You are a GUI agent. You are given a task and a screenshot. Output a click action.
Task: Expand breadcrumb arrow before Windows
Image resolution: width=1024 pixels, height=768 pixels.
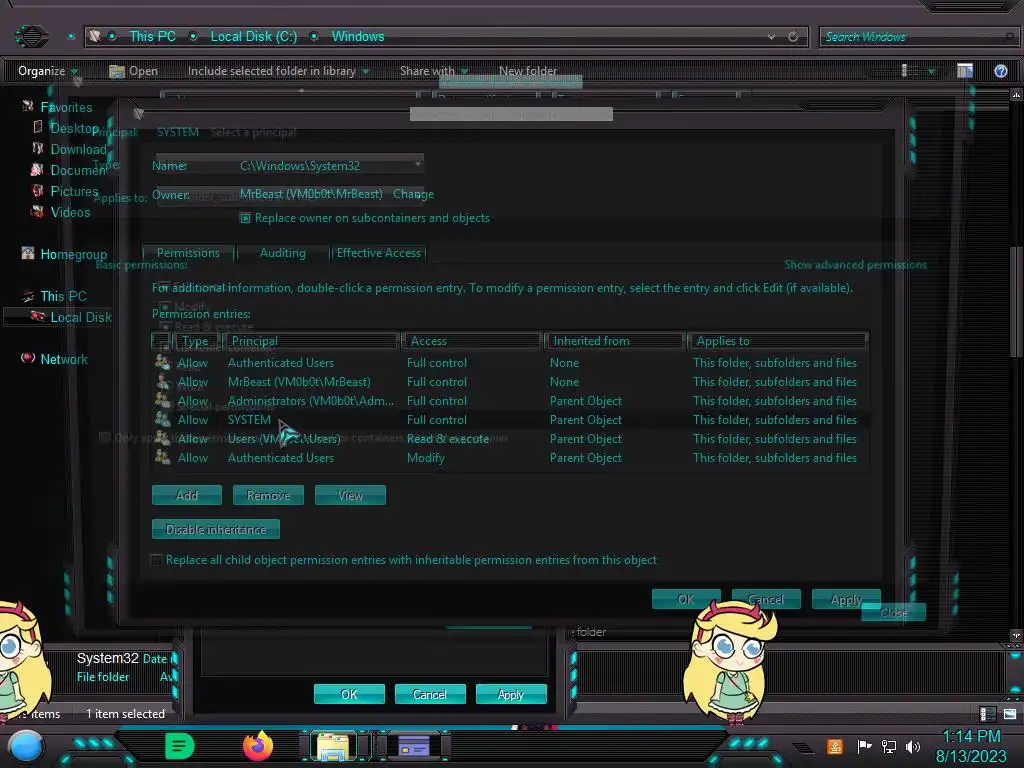point(314,37)
